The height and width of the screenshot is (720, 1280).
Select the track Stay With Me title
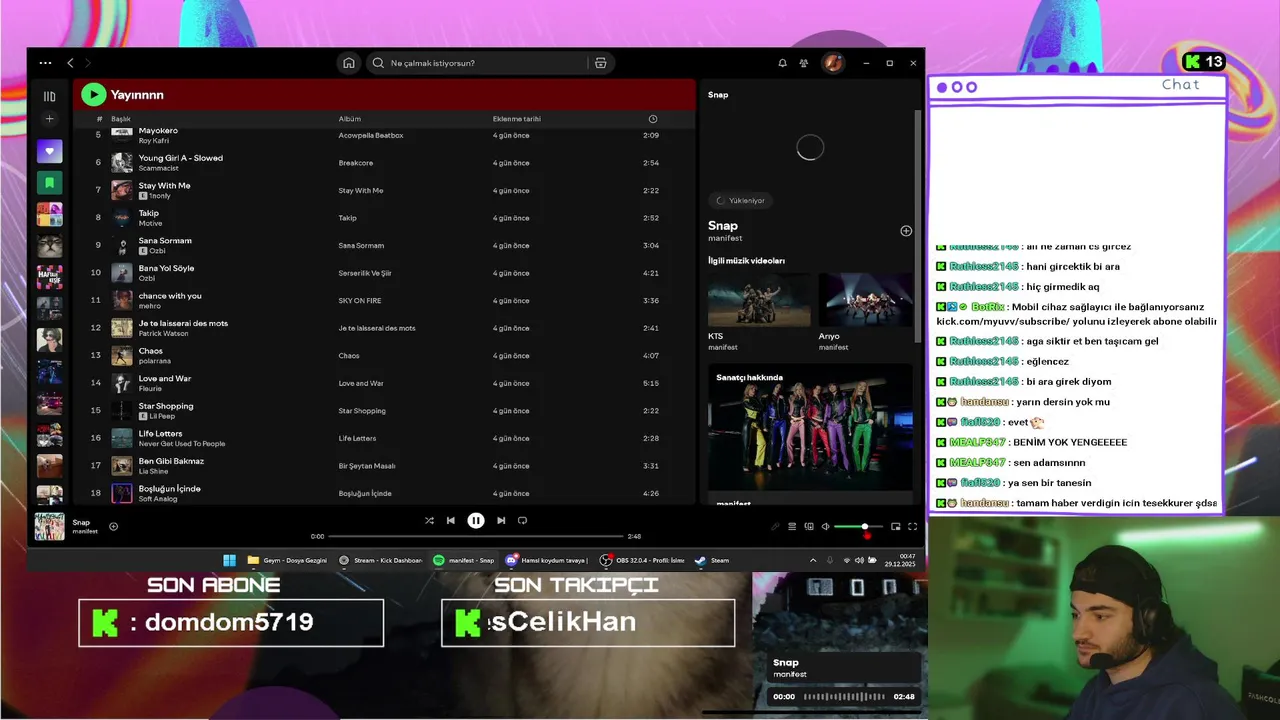[164, 185]
